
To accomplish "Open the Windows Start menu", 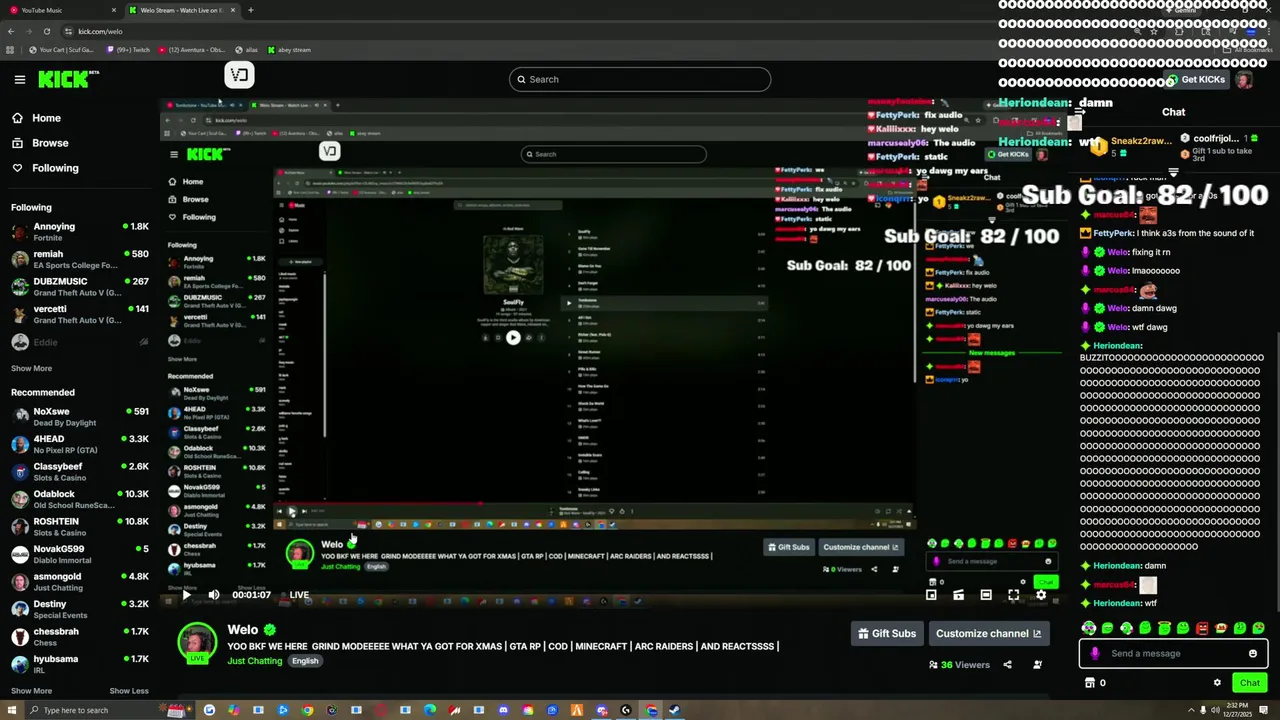I will point(11,710).
